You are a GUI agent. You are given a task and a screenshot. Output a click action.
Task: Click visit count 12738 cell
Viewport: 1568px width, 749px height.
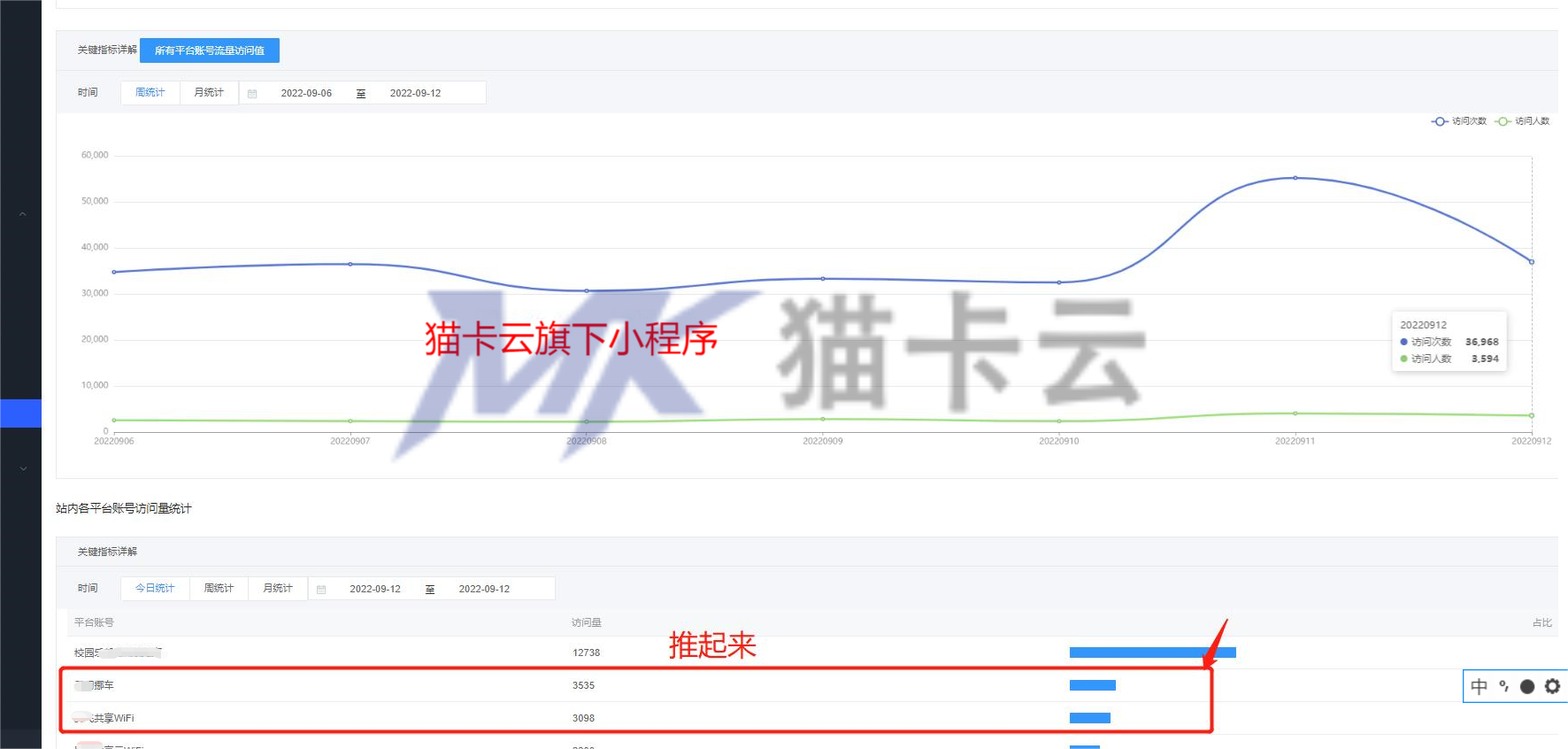click(586, 652)
